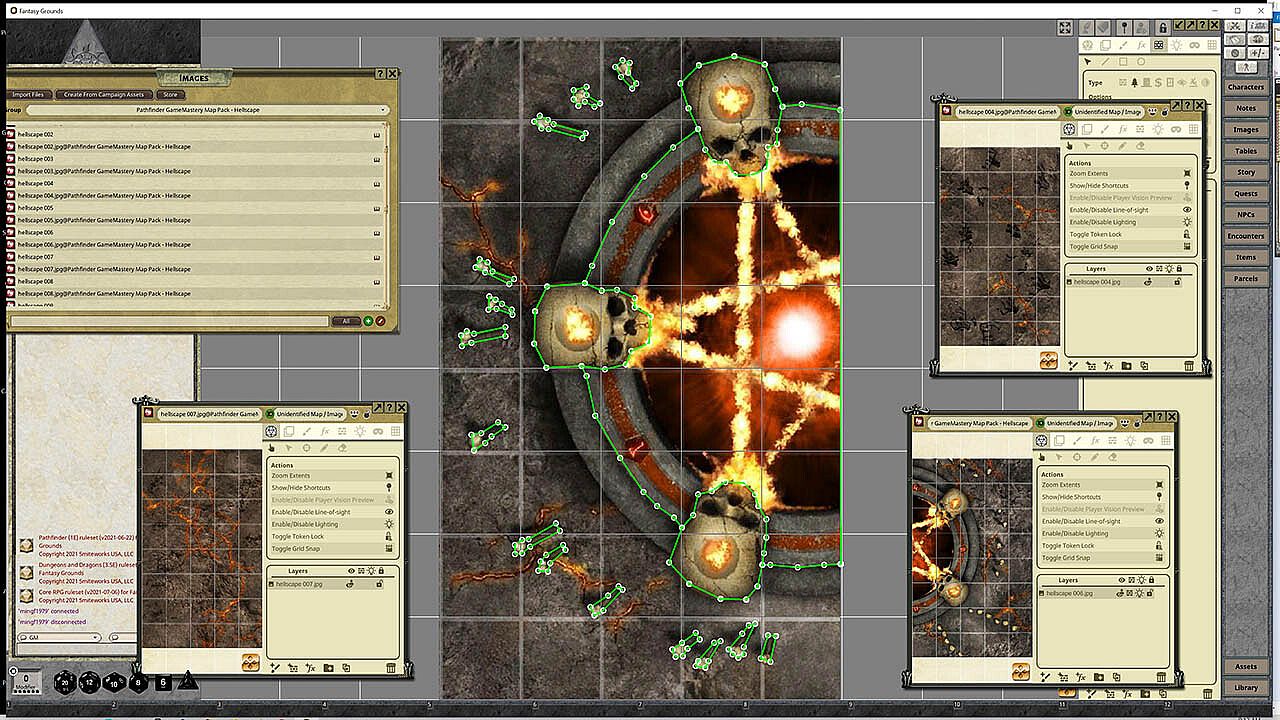This screenshot has height=720, width=1280.
Task: Toggle Line-of-sight in hellscape 004 window
Action: click(1131, 210)
